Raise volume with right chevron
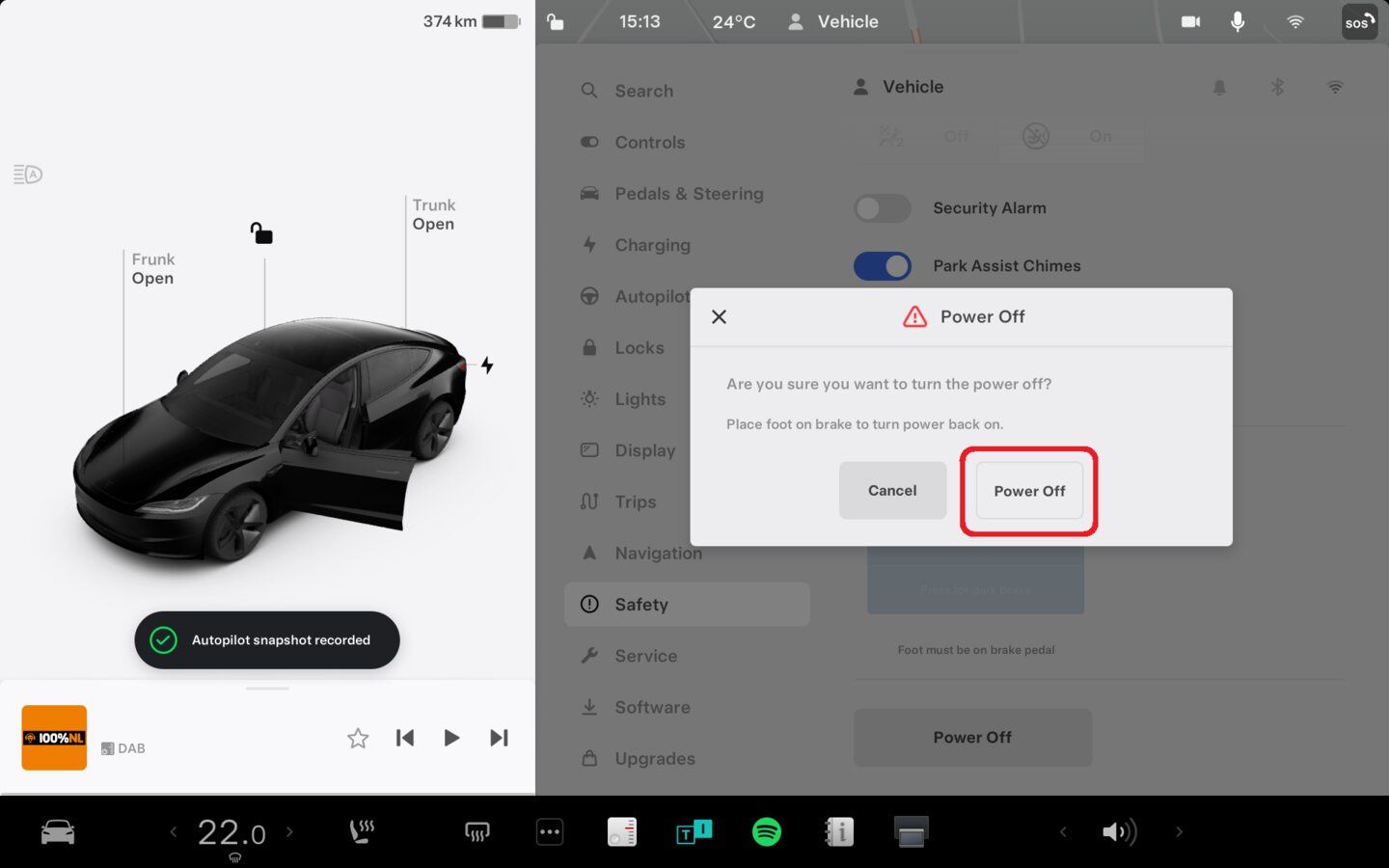This screenshot has height=868, width=1389. coord(1179,831)
